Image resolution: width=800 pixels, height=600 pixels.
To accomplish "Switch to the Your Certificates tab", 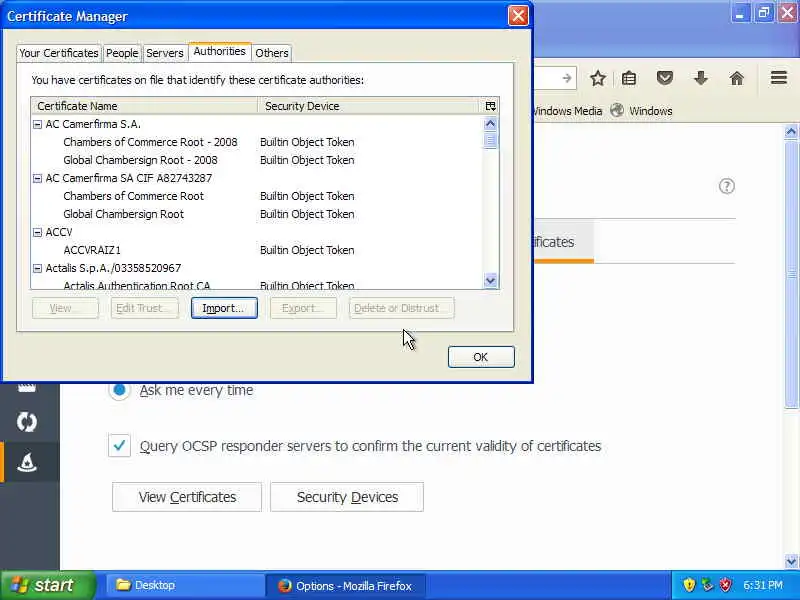I will click(59, 53).
